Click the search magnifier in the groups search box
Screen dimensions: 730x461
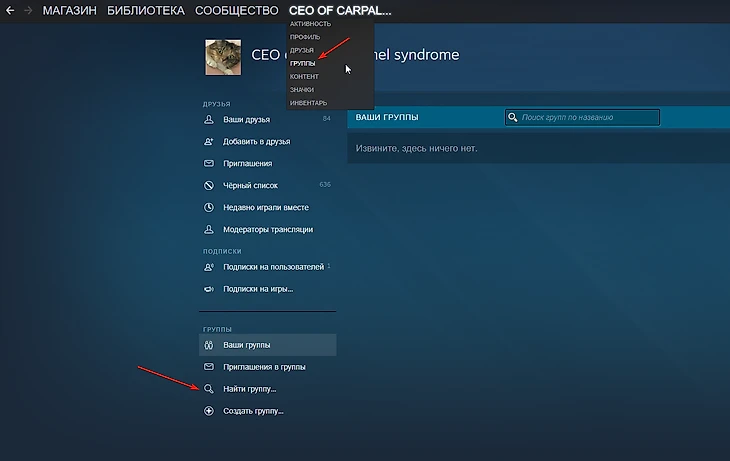pyautogui.click(x=513, y=117)
